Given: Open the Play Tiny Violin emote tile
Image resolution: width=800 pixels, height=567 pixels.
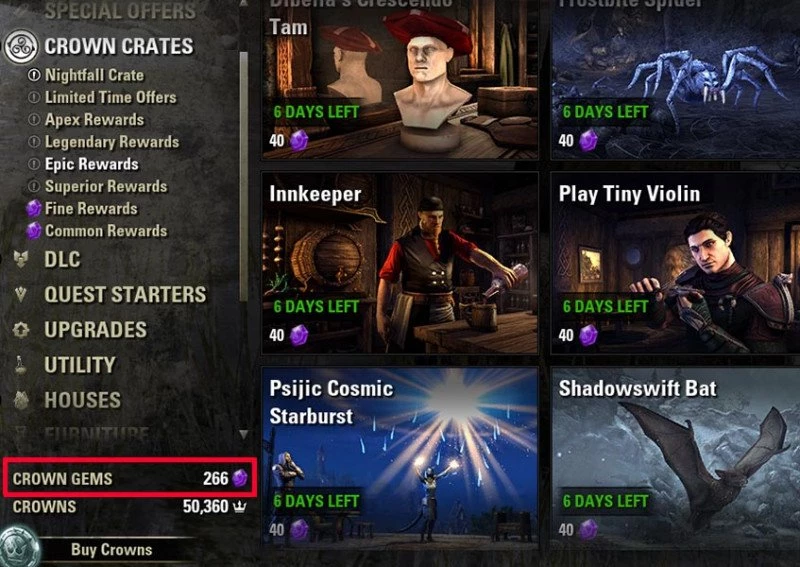Looking at the screenshot, I should 676,263.
